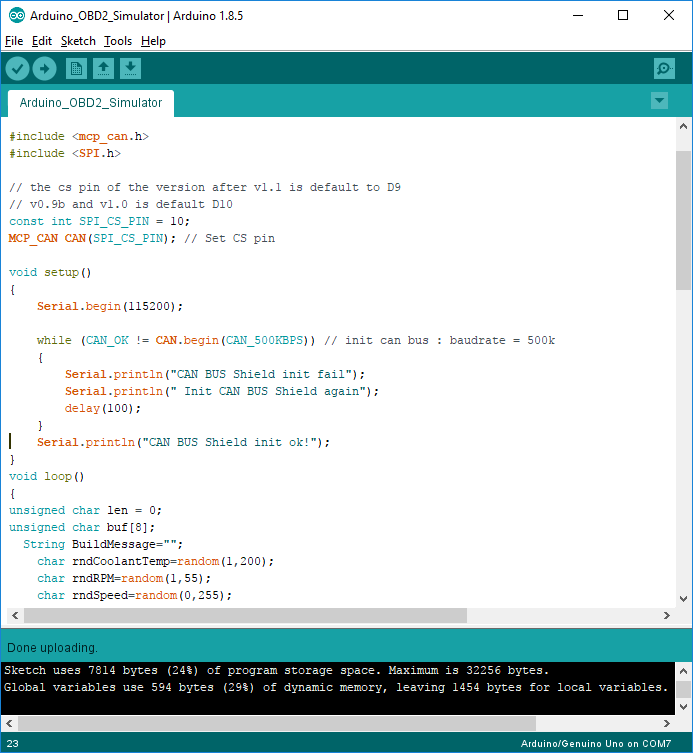Click the editor horizontal scroll right arrow
The image size is (693, 753).
point(667,615)
